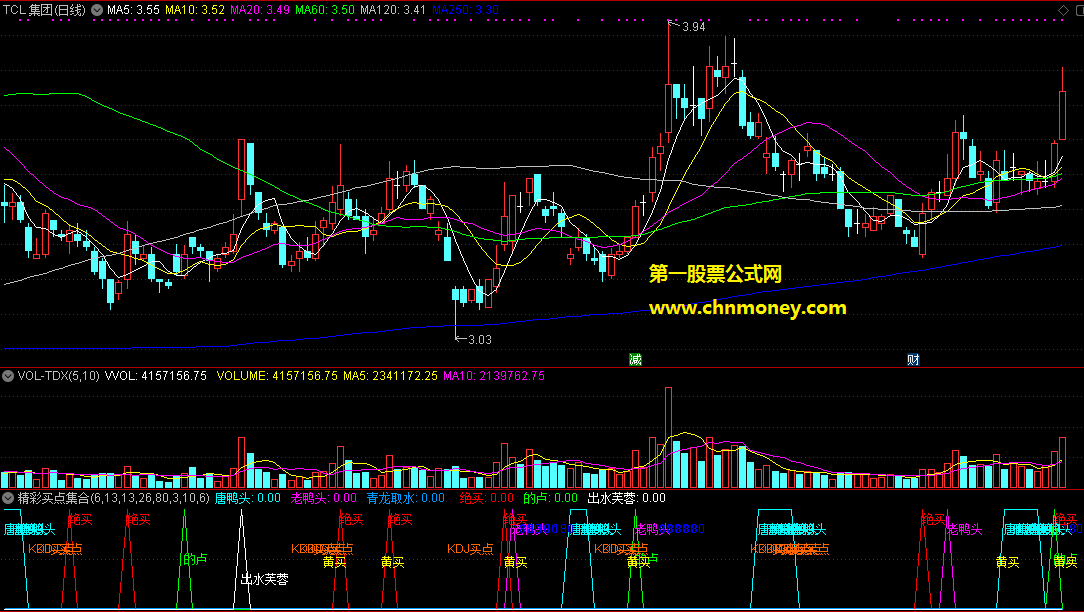This screenshot has width=1084, height=612.
Task: Click the 3.03 low price label
Action: click(480, 340)
